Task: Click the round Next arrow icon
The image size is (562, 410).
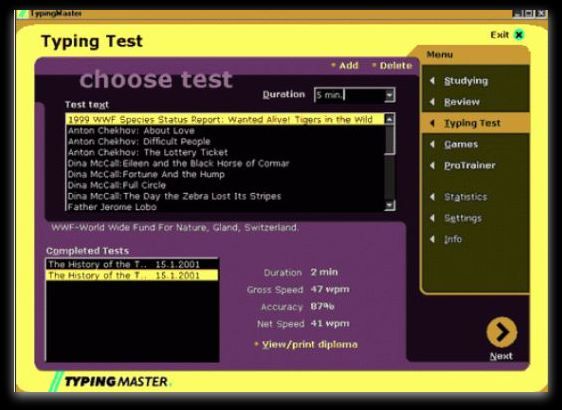Action: (x=501, y=332)
